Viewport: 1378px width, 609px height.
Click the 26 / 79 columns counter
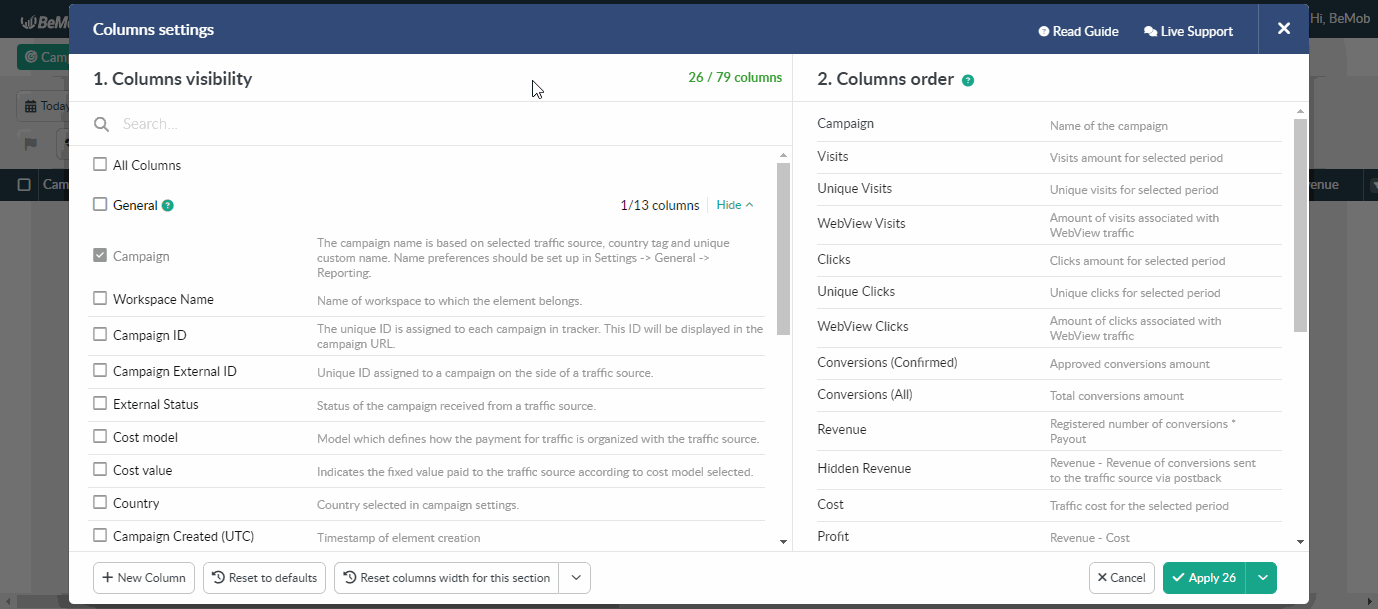pyautogui.click(x=735, y=77)
